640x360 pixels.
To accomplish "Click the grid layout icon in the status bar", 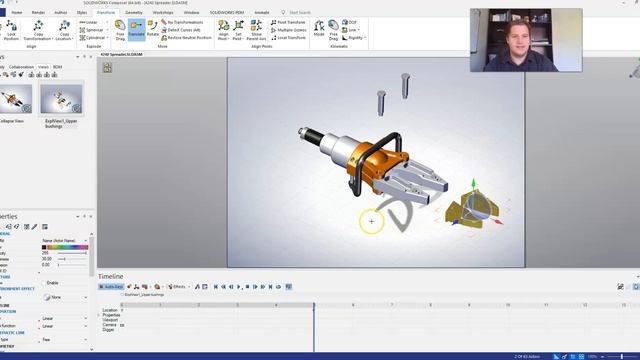I will tap(581, 356).
